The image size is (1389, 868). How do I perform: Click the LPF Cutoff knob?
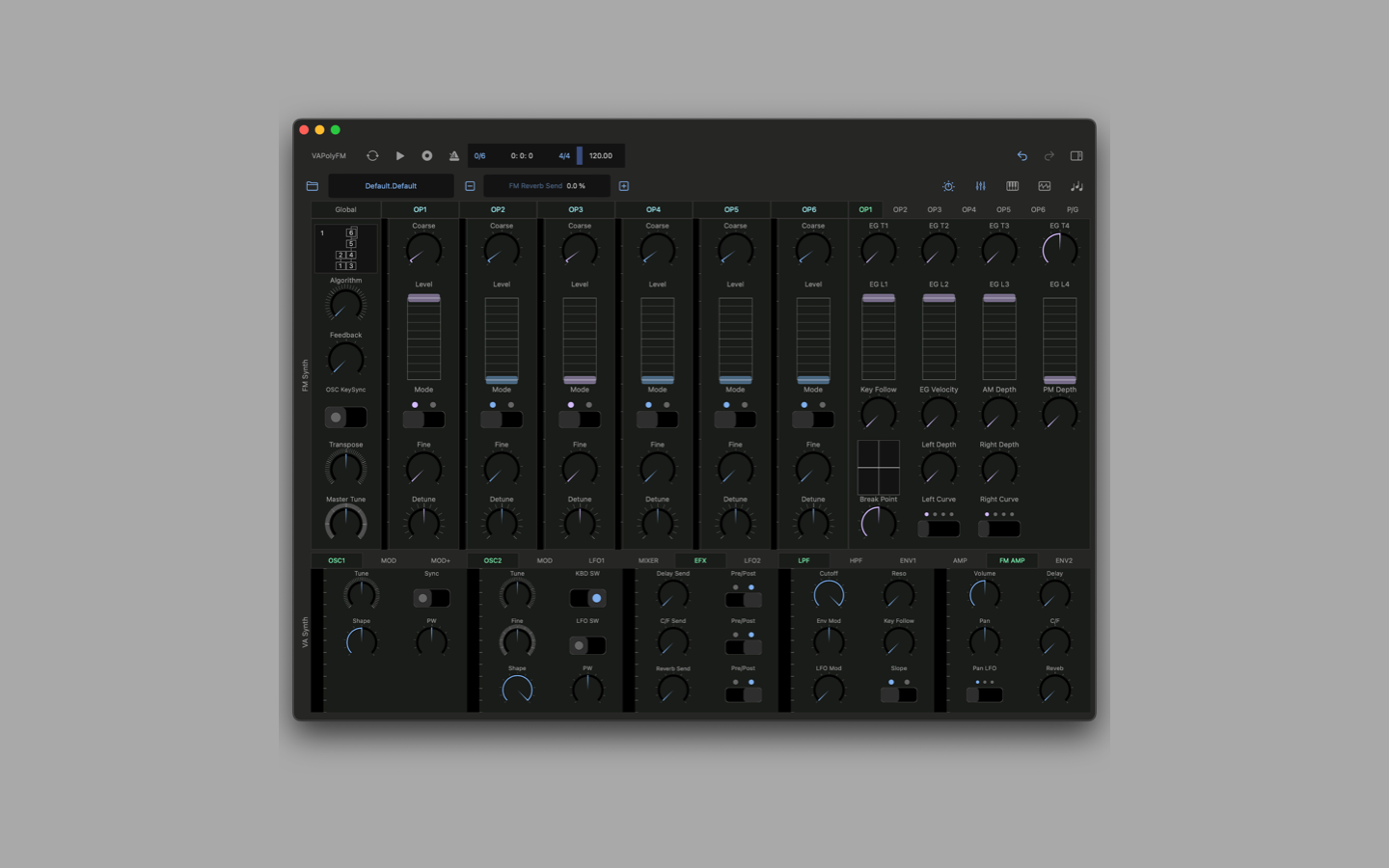pos(829,595)
